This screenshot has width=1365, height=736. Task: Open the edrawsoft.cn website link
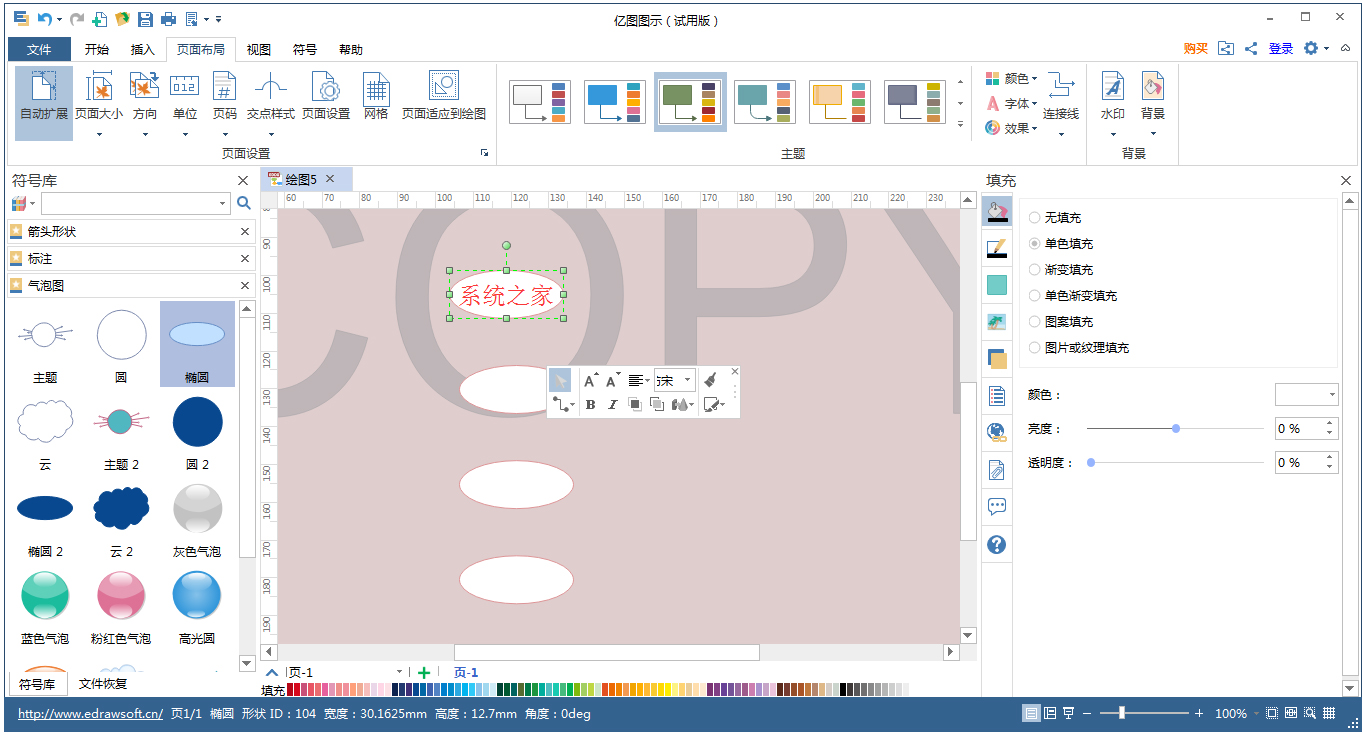click(90, 713)
